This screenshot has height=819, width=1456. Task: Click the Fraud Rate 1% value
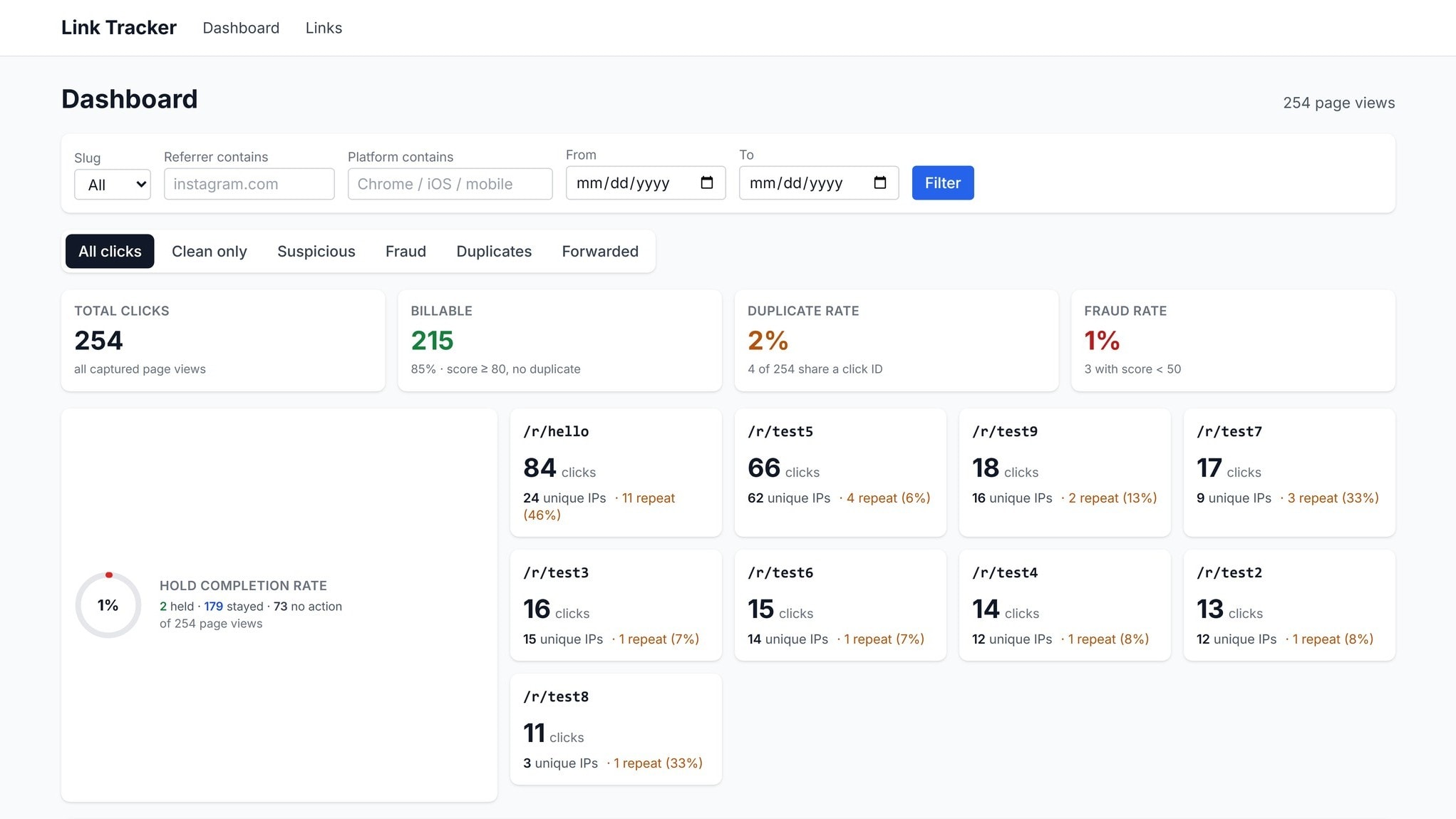pos(1102,341)
